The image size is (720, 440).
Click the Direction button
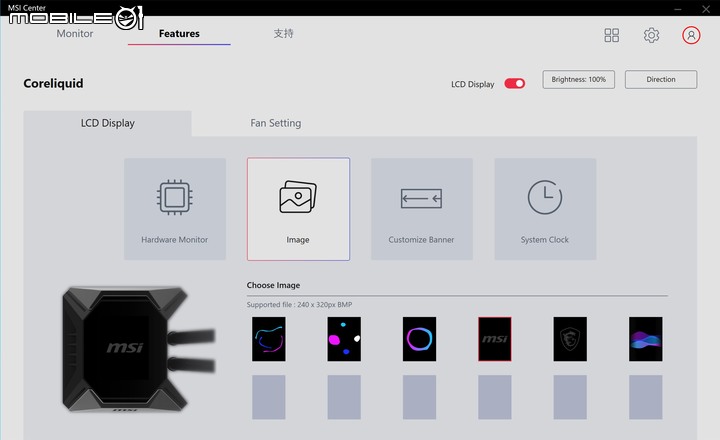(x=661, y=79)
